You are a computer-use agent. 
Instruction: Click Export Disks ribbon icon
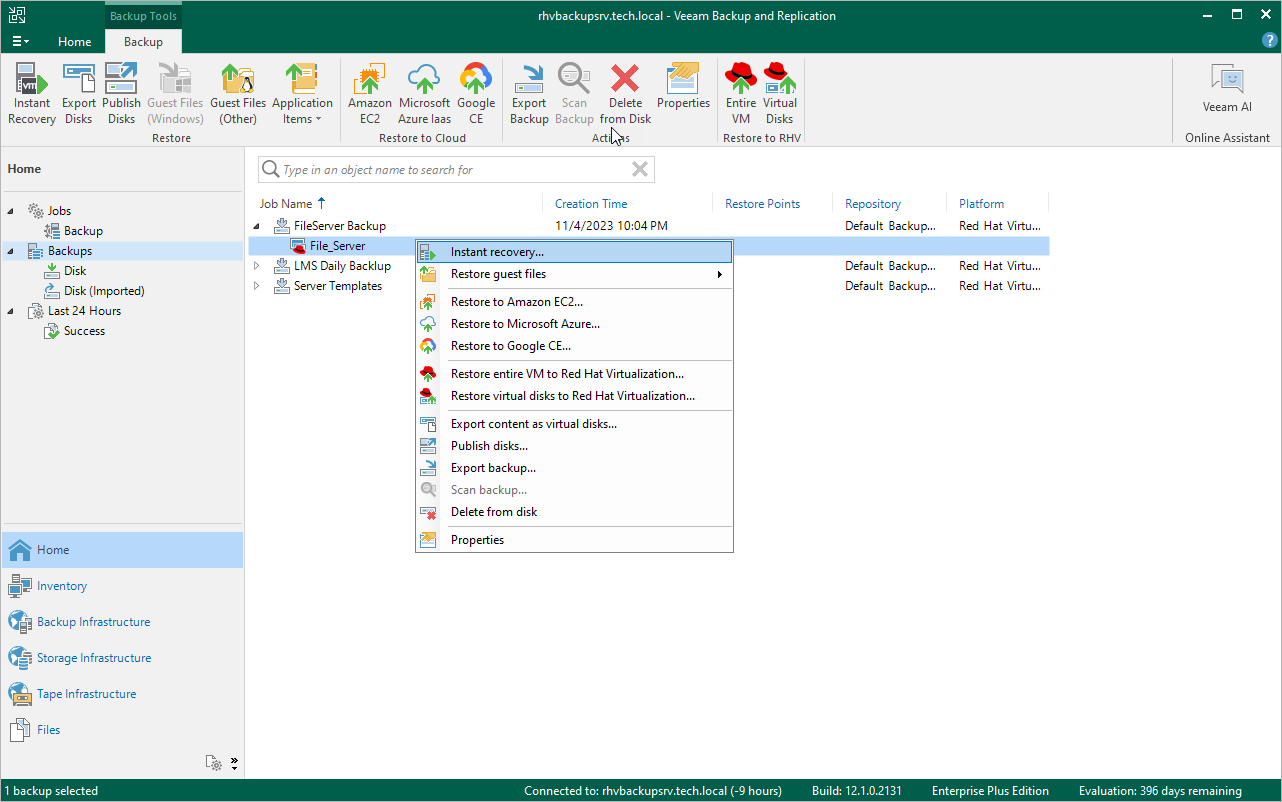pyautogui.click(x=79, y=94)
